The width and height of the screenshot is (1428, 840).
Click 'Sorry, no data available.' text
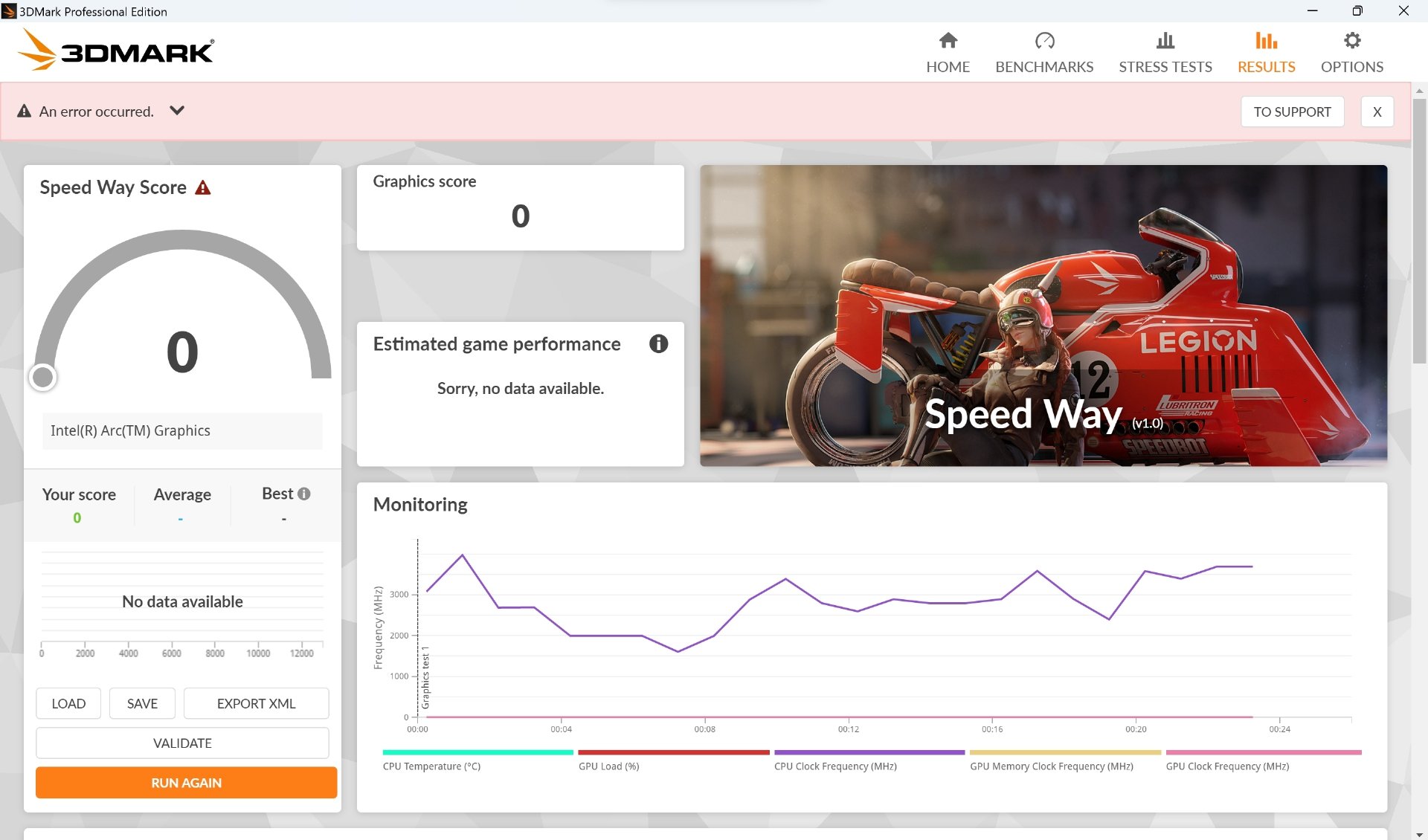[520, 388]
